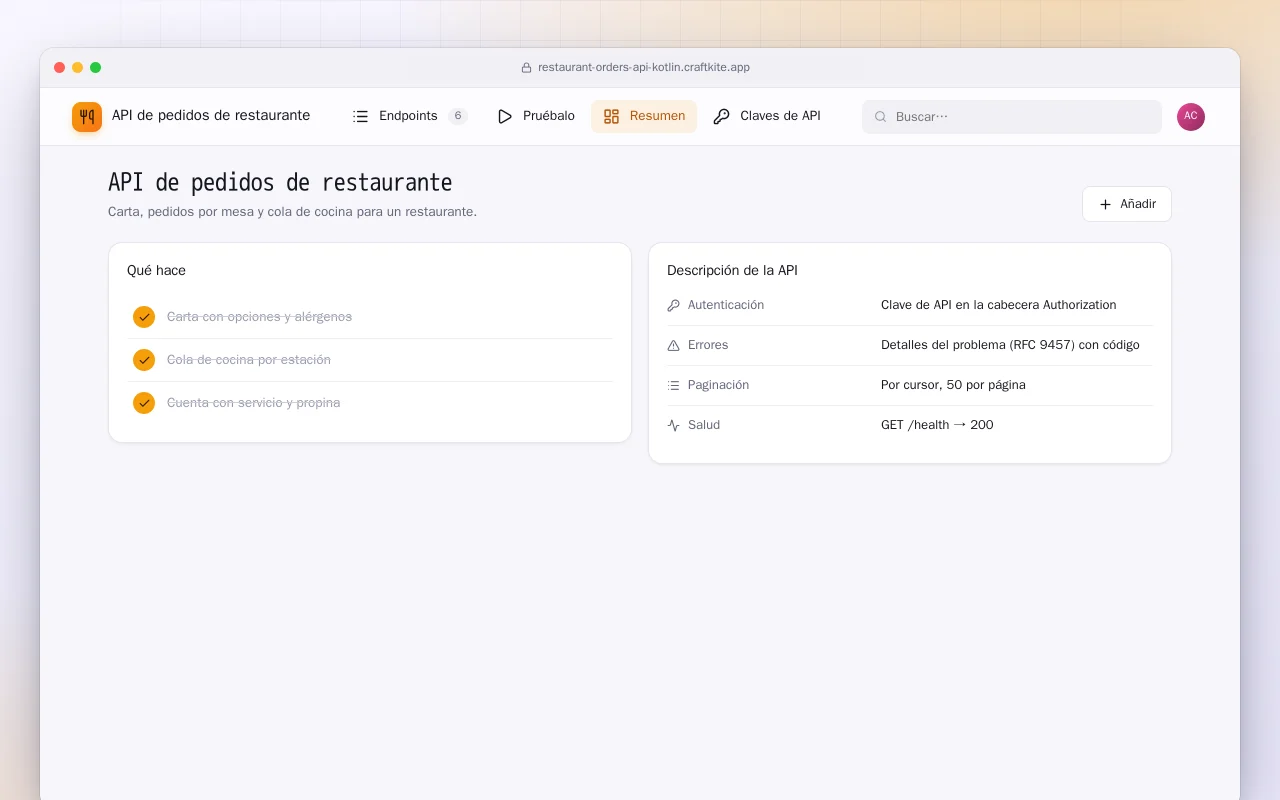Screen dimensions: 1280x800
Task: Click the Añadir button
Action: click(x=1127, y=204)
